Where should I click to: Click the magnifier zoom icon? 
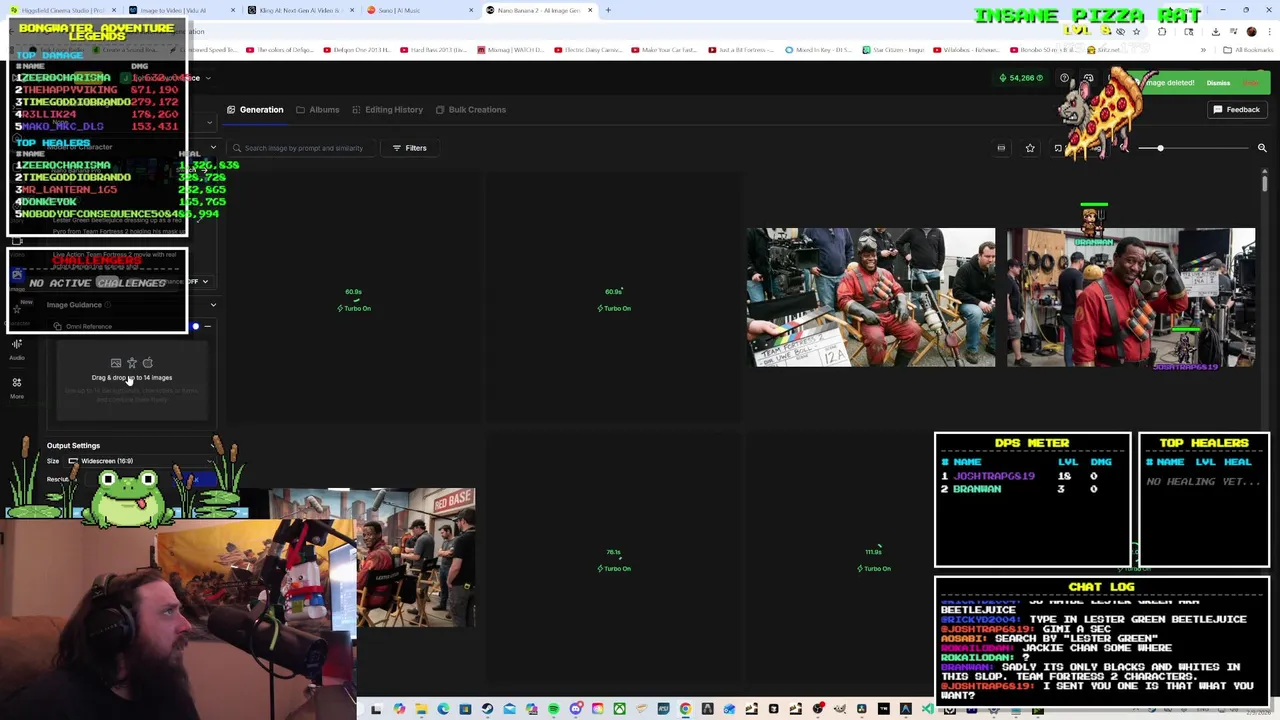click(1262, 148)
